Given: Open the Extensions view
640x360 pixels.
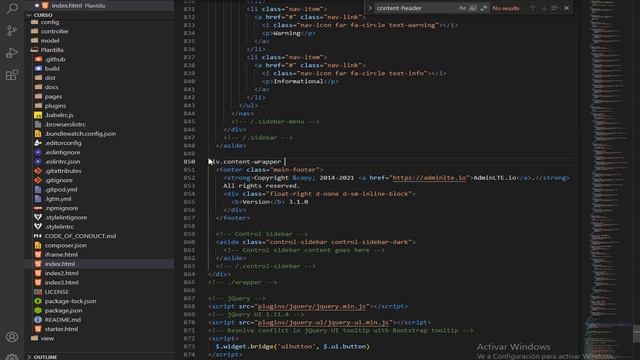Looking at the screenshot, I should [x=12, y=75].
